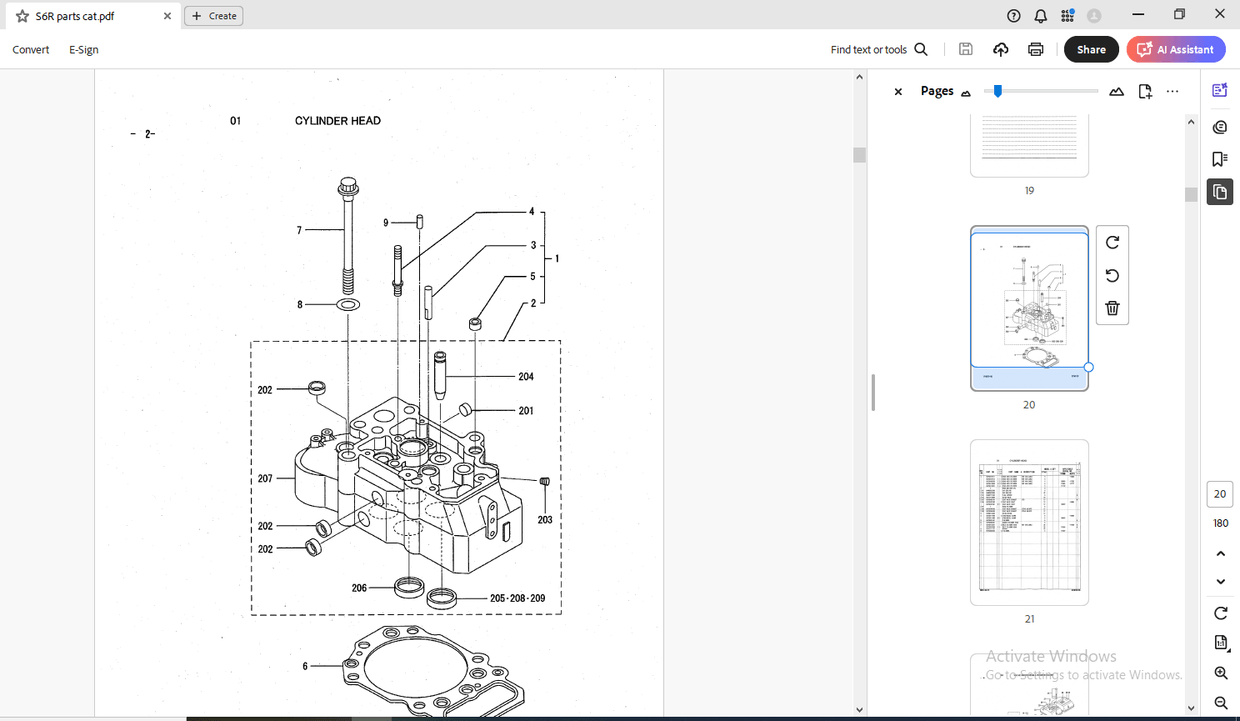
Task: Click the insert pages icon in Pages panel
Action: coord(1144,90)
